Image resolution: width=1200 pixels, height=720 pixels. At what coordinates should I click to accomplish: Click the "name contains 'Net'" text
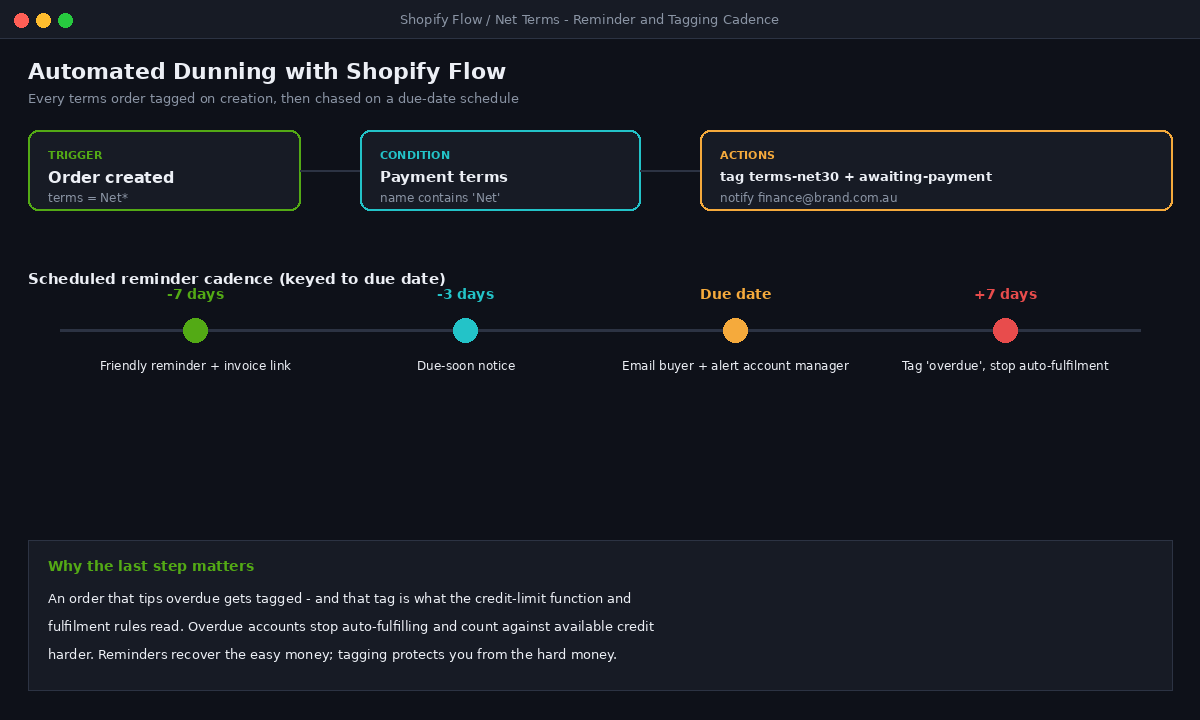coord(440,198)
